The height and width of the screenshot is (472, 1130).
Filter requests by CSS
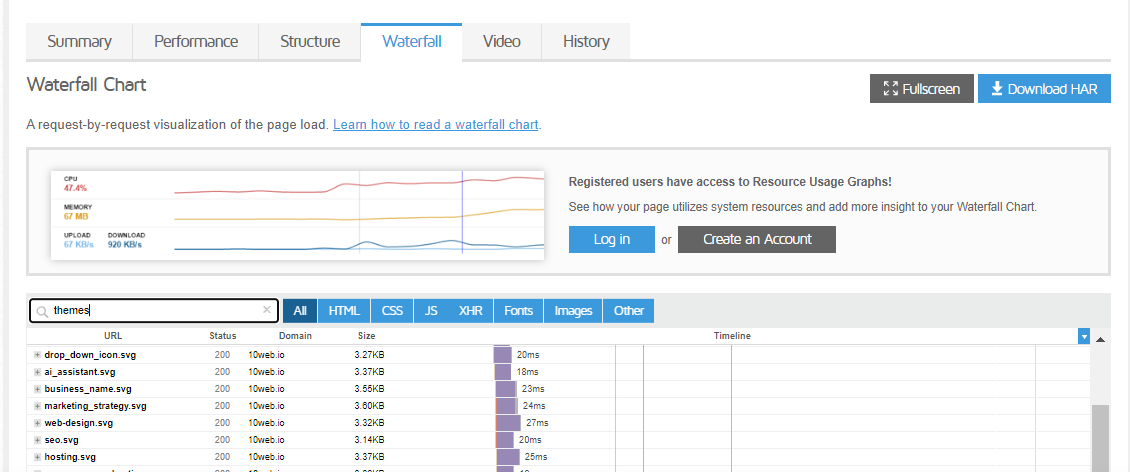click(x=392, y=311)
